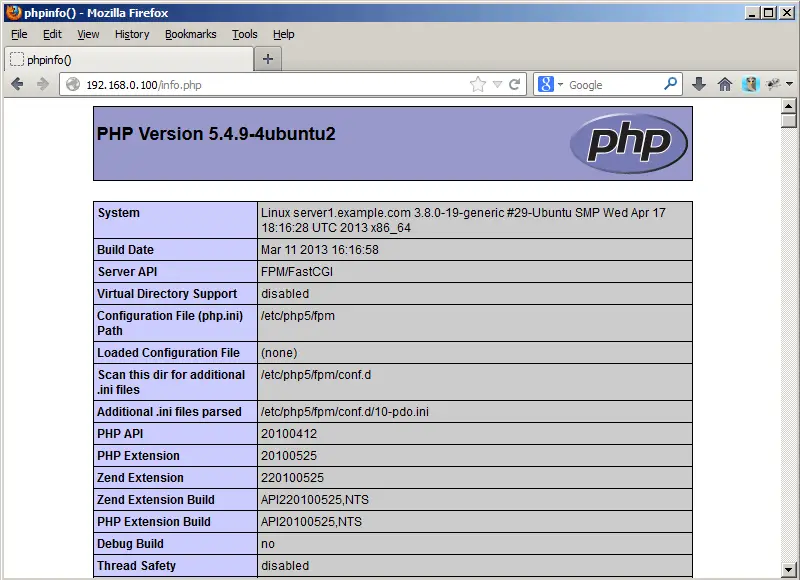The image size is (800, 580).
Task: Click the System row label
Action: pyautogui.click(x=118, y=213)
